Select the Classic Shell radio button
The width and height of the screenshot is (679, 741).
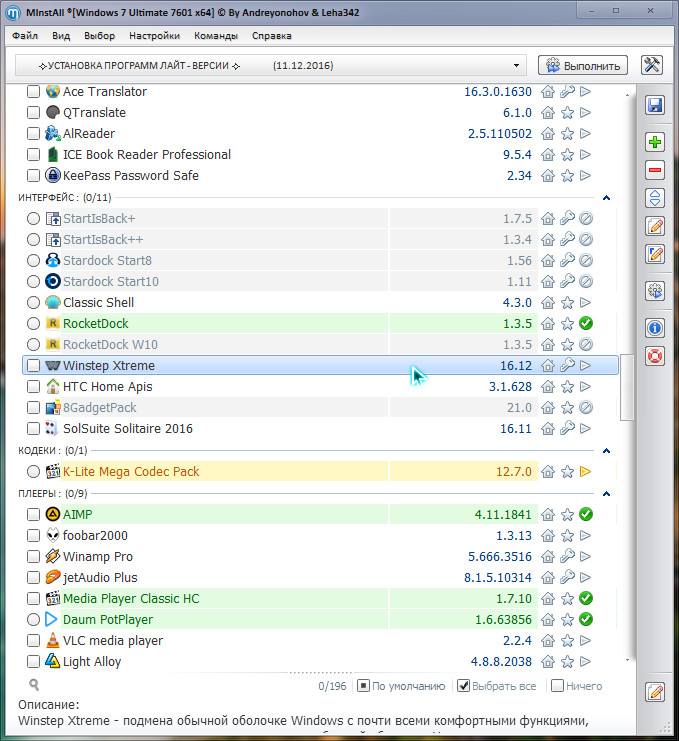pos(33,302)
